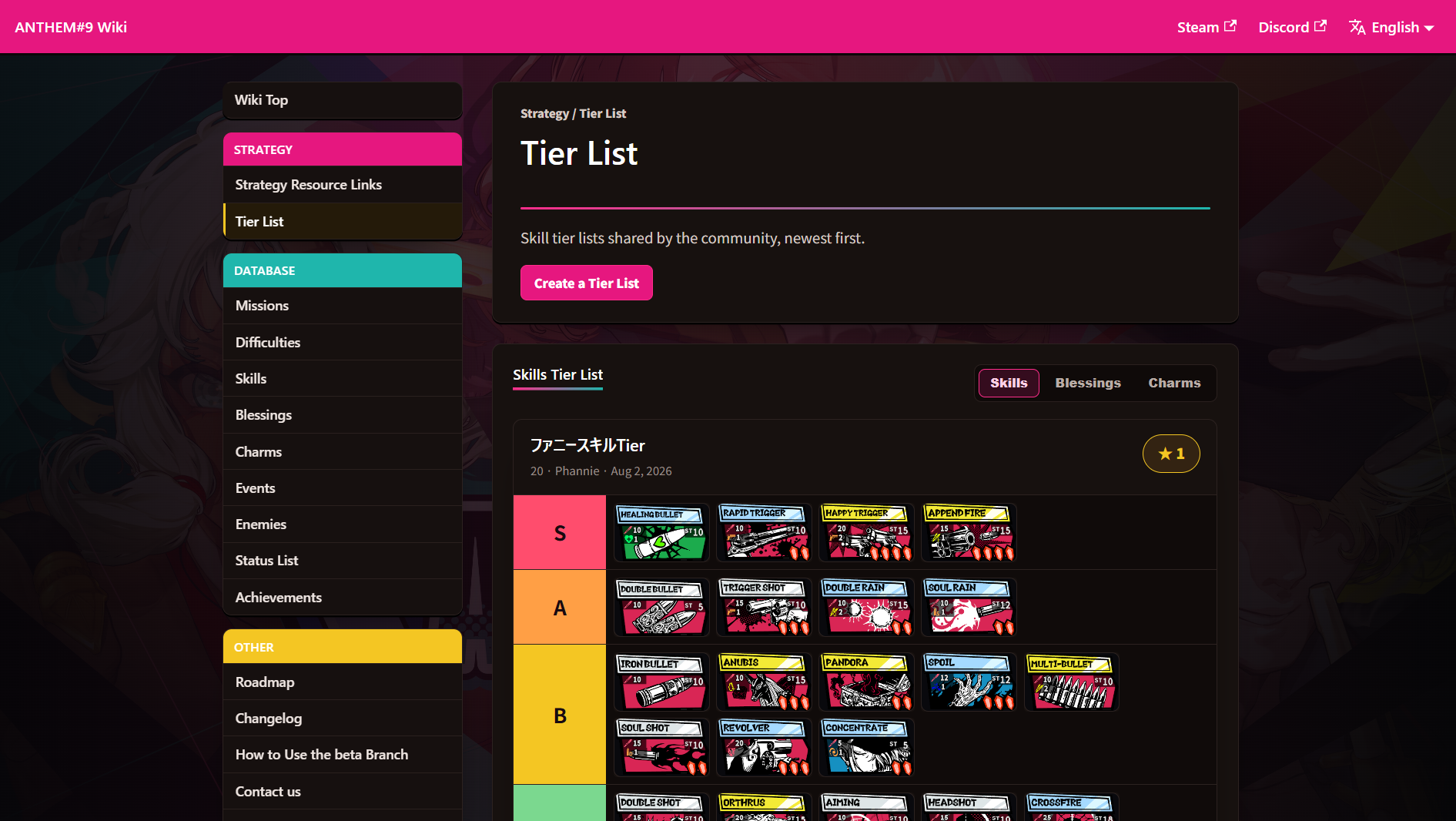This screenshot has height=821, width=1456.
Task: Open the Soul Rain skill card
Action: click(969, 607)
